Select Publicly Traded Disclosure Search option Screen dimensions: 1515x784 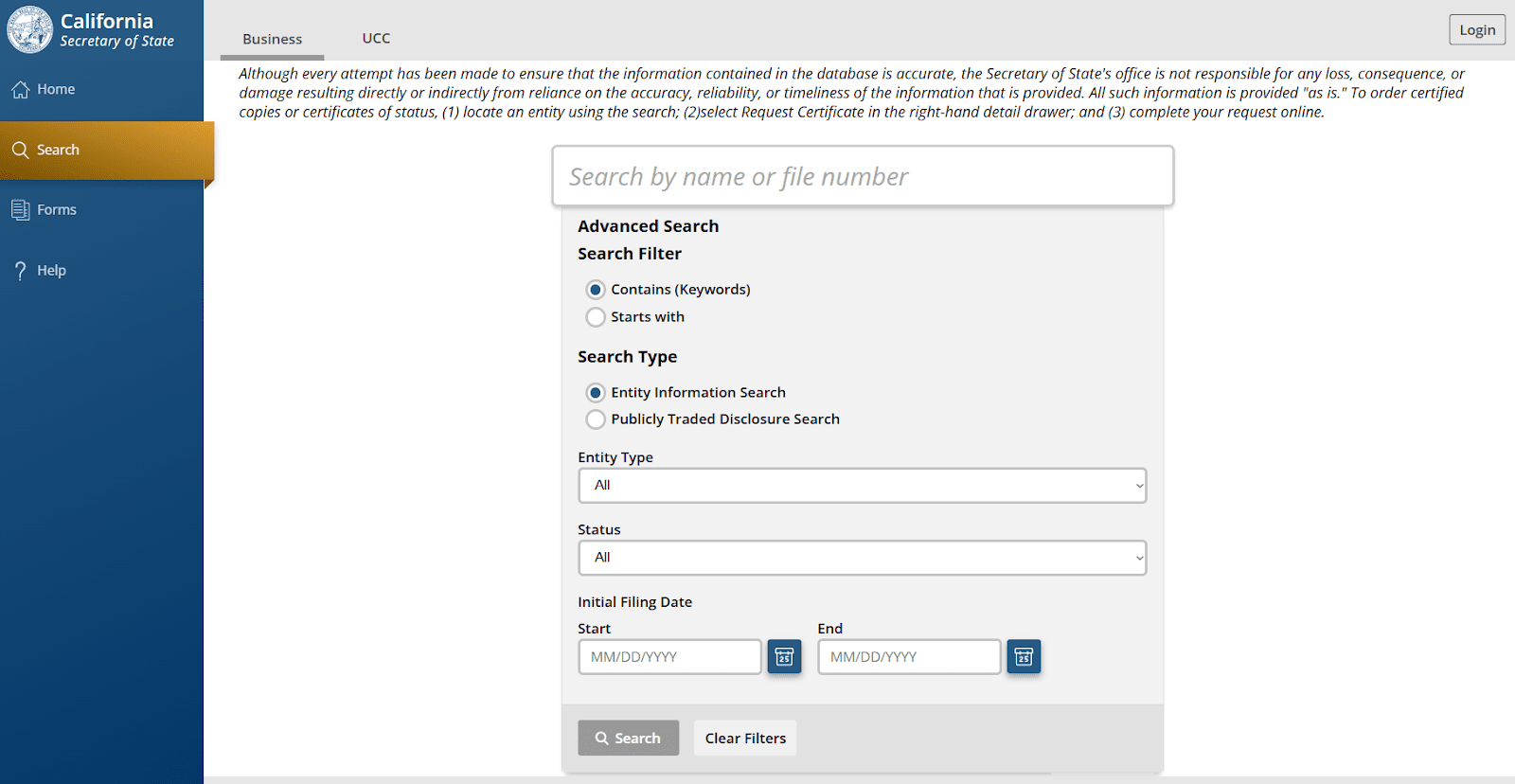(x=596, y=419)
